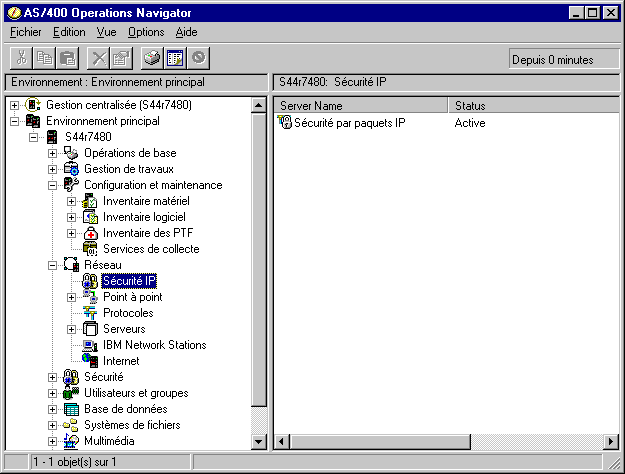
Task: Click the Inventaire des PTF icon
Action: click(x=90, y=233)
